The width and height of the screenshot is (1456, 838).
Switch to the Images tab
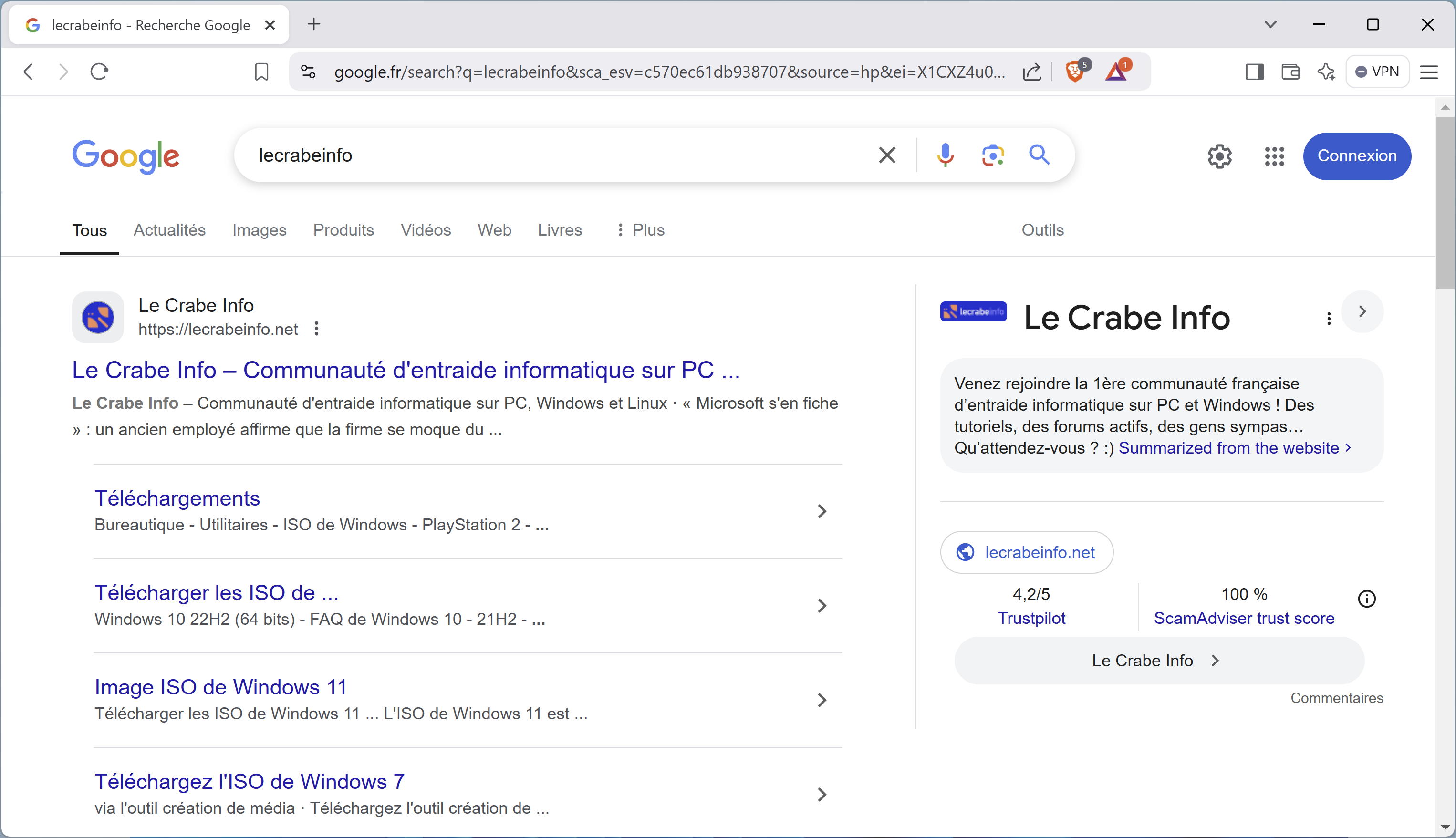pos(259,229)
